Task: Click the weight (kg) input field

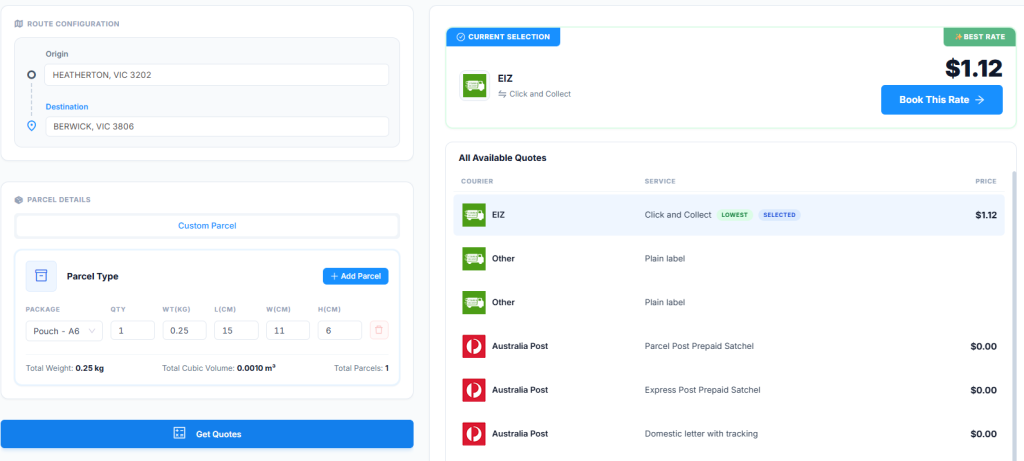Action: coord(184,330)
